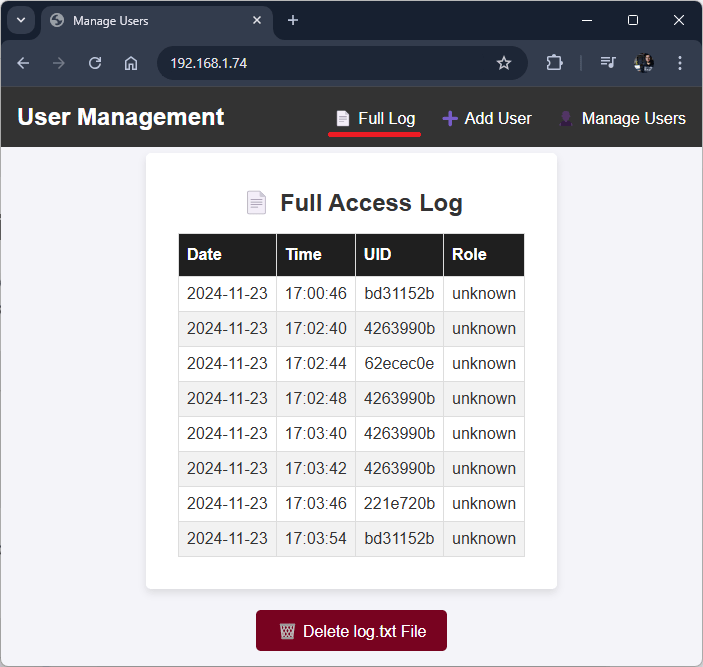703x667 pixels.
Task: Reload the page with the refresh icon
Action: [x=95, y=63]
